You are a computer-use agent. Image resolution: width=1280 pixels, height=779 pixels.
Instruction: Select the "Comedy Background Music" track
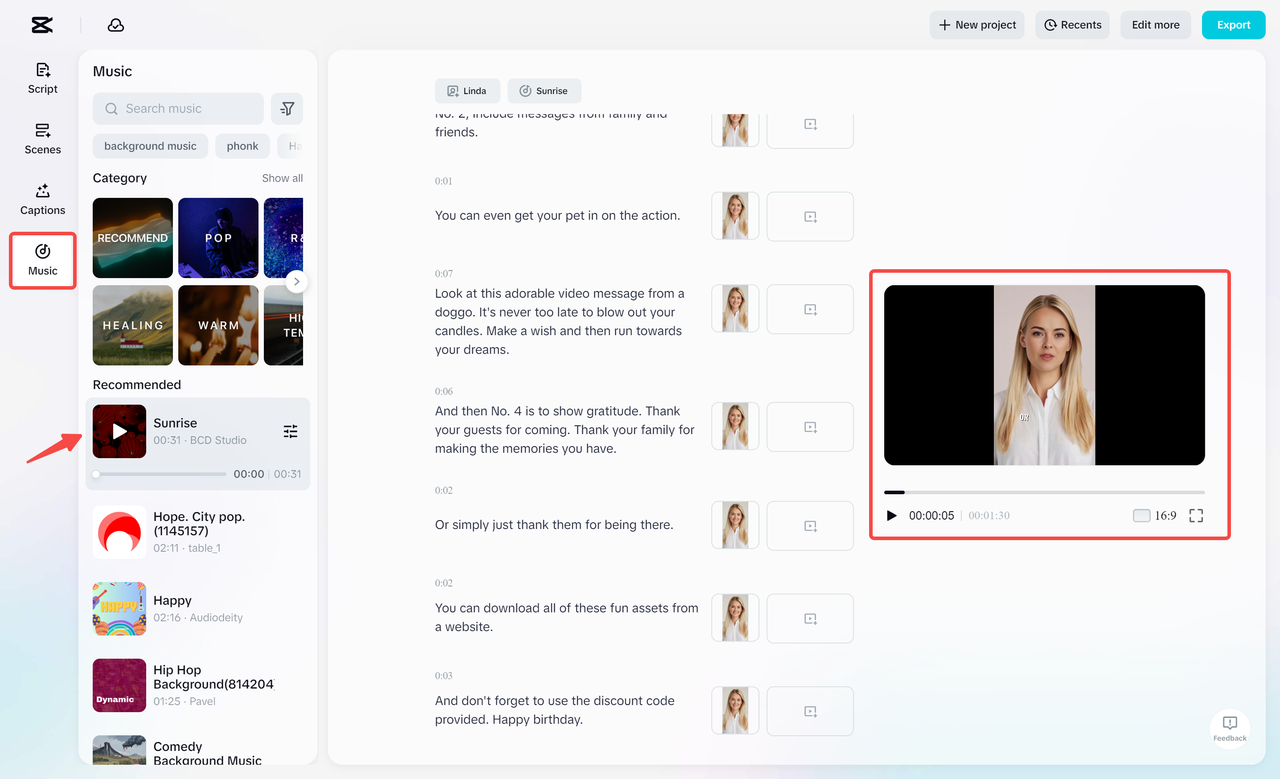tap(198, 751)
